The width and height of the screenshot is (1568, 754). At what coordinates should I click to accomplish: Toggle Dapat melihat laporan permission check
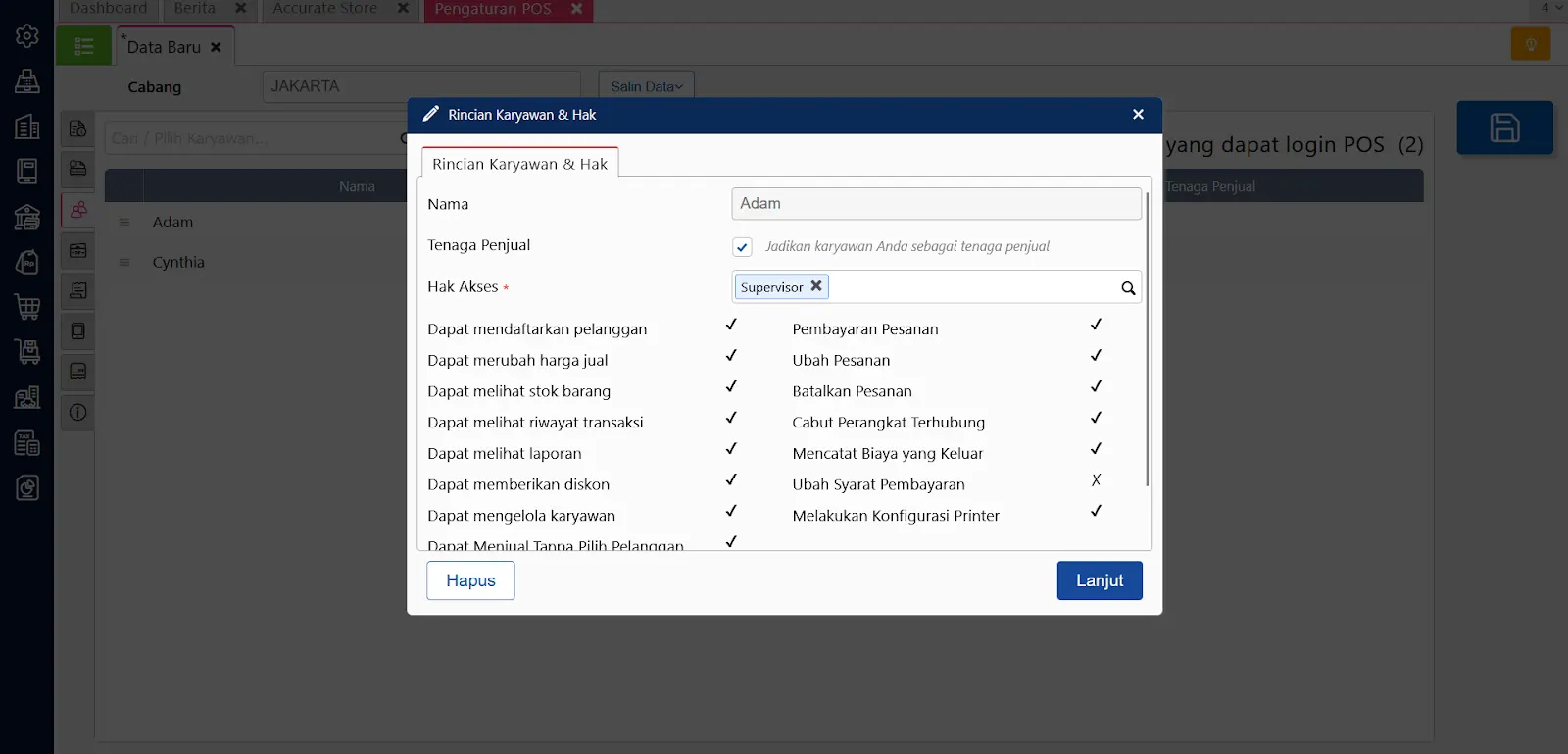tap(731, 449)
